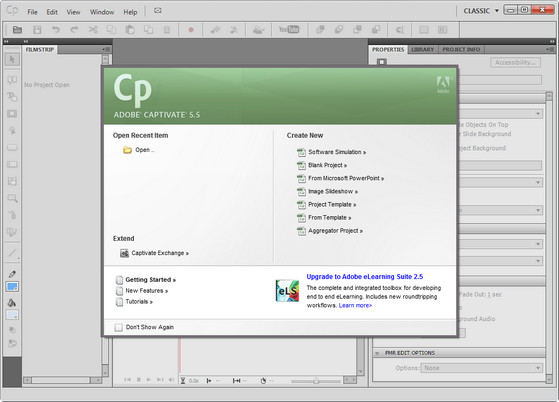Screen dimensions: 559x402
Task: Select the blue fill color swatch
Action: tap(12, 287)
